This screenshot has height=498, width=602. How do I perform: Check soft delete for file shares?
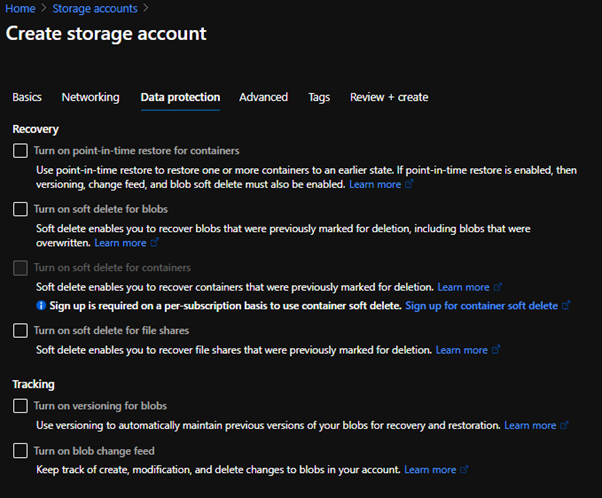20,331
